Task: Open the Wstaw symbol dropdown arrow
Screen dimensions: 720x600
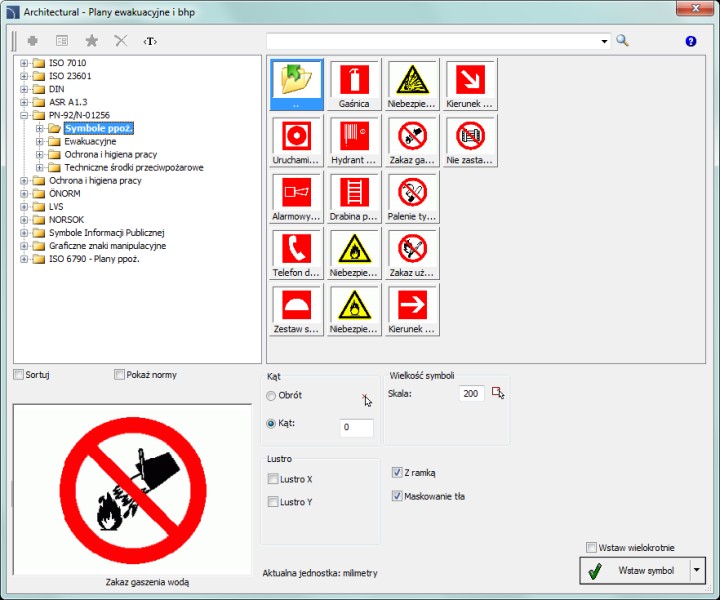Action: pos(698,571)
